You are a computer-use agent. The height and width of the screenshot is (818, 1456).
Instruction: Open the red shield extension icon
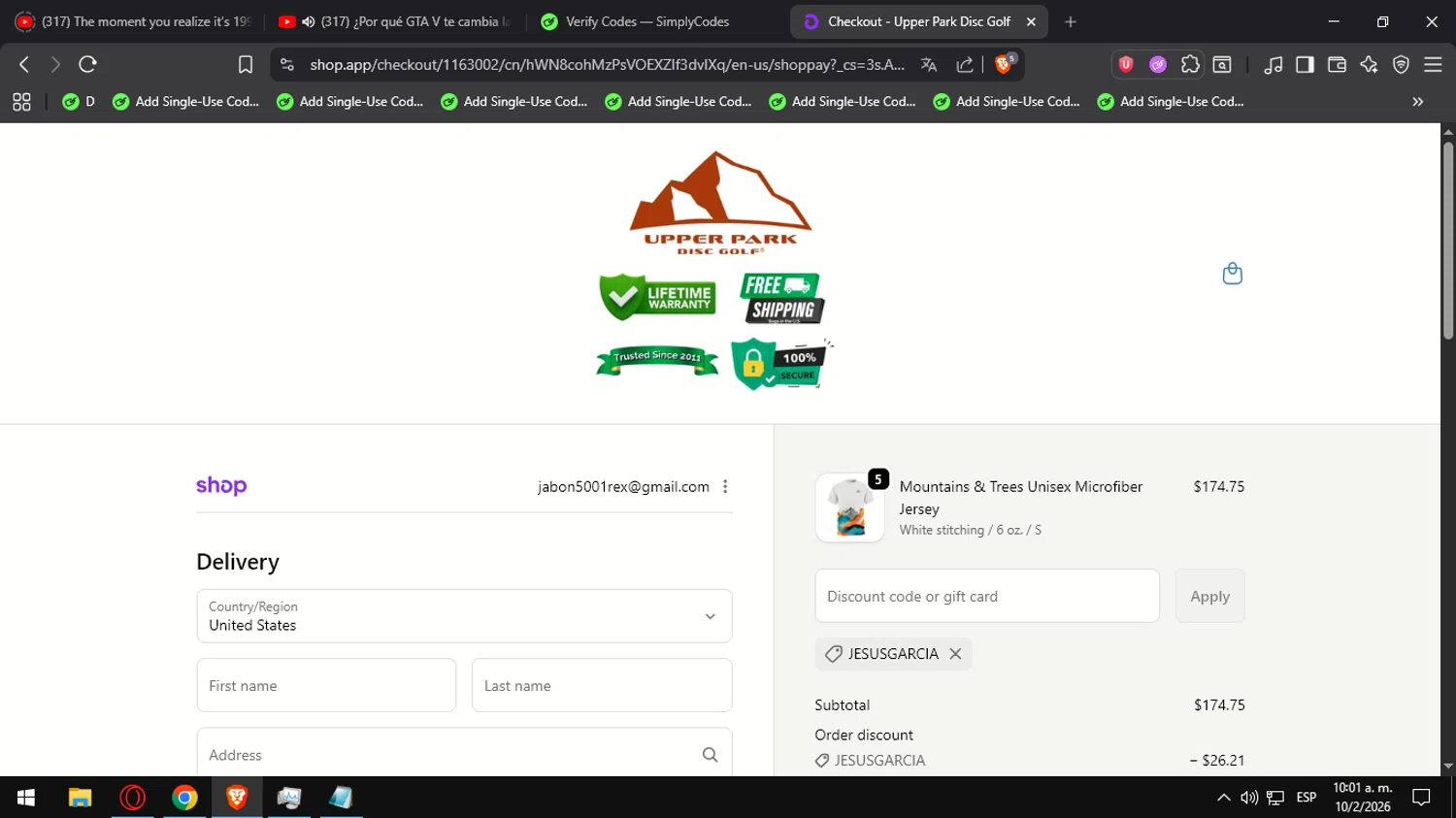tap(1126, 64)
